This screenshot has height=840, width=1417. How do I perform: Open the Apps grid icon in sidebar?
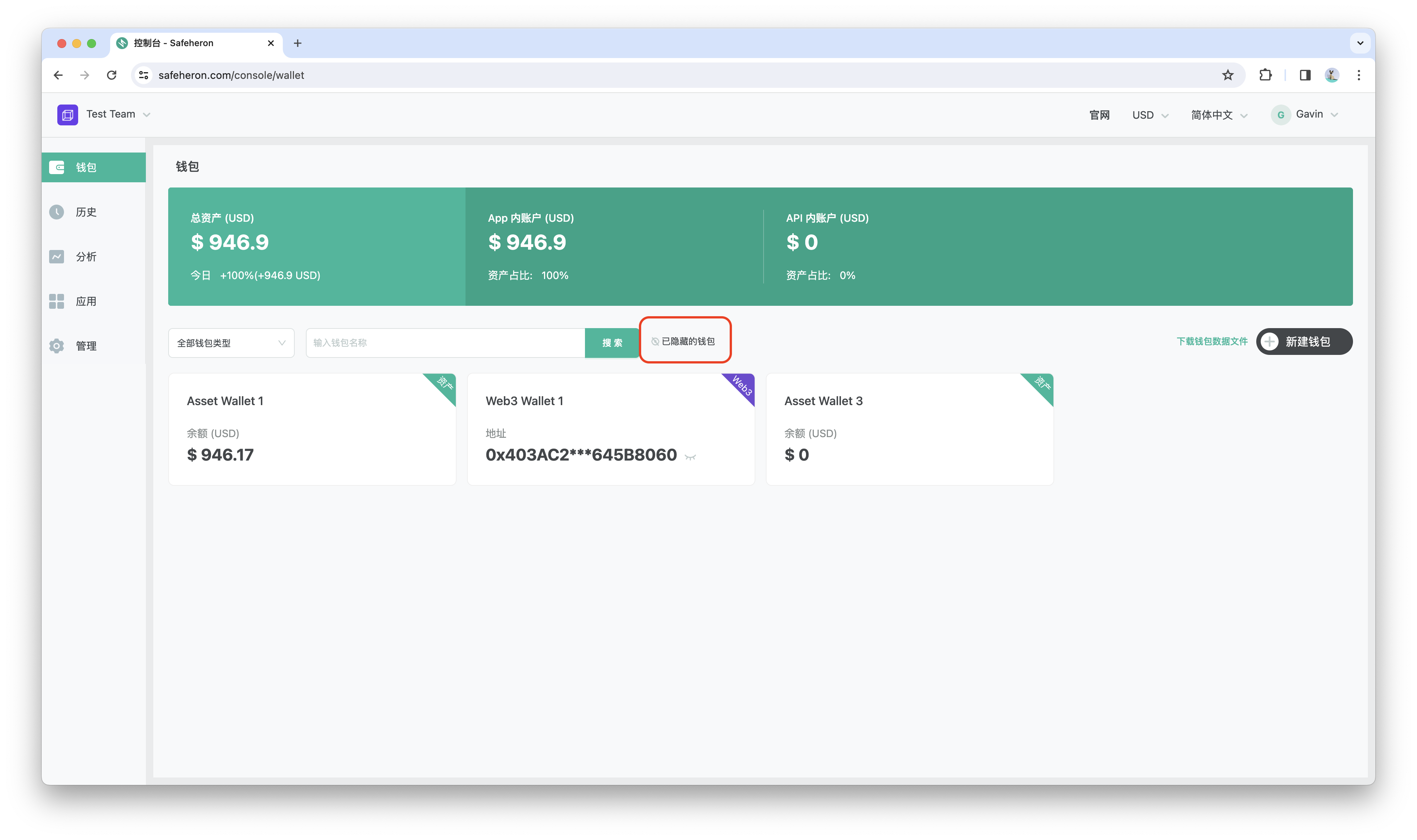(x=57, y=301)
